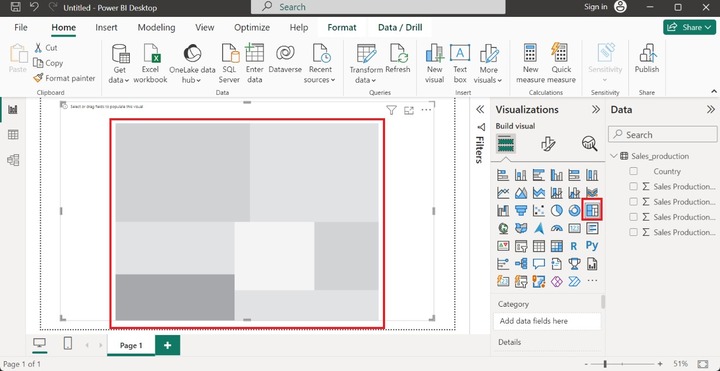Click Publish in the ribbon
This screenshot has width=720, height=371.
[647, 58]
